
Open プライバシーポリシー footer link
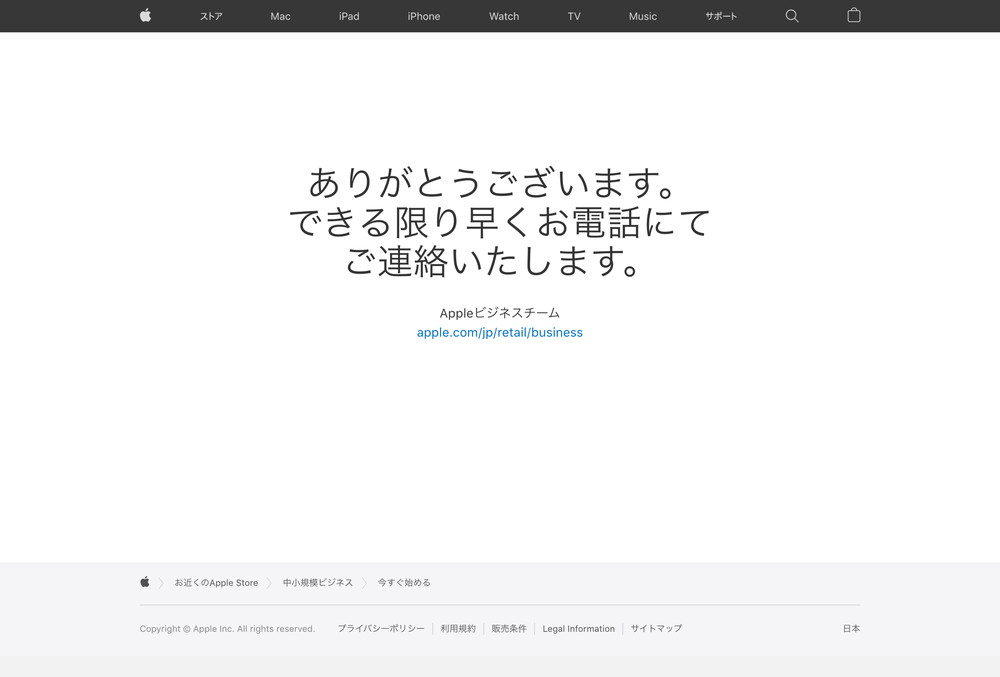click(381, 629)
